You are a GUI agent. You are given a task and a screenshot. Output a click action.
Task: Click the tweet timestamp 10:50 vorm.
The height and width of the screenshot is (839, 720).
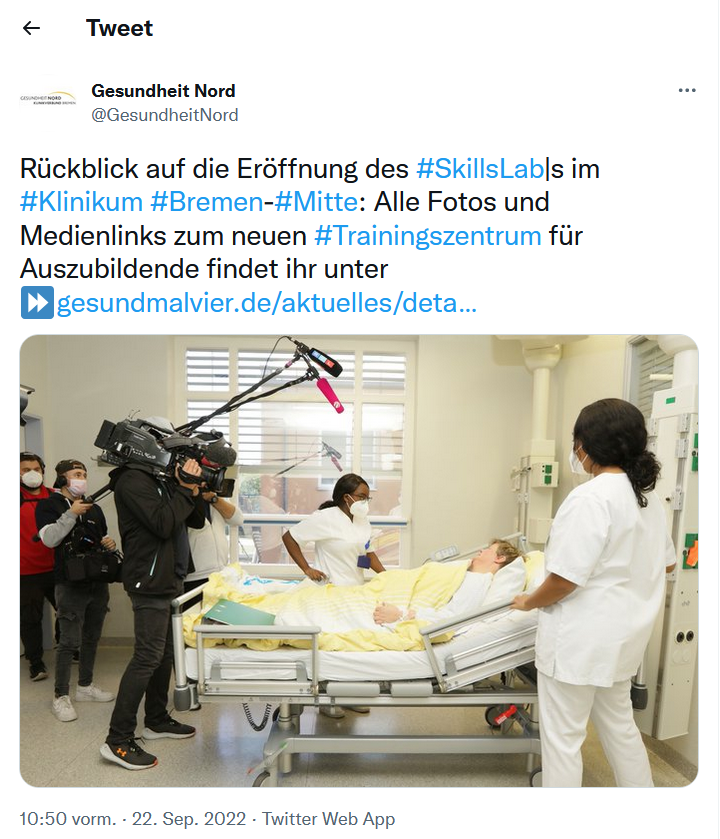tap(67, 819)
